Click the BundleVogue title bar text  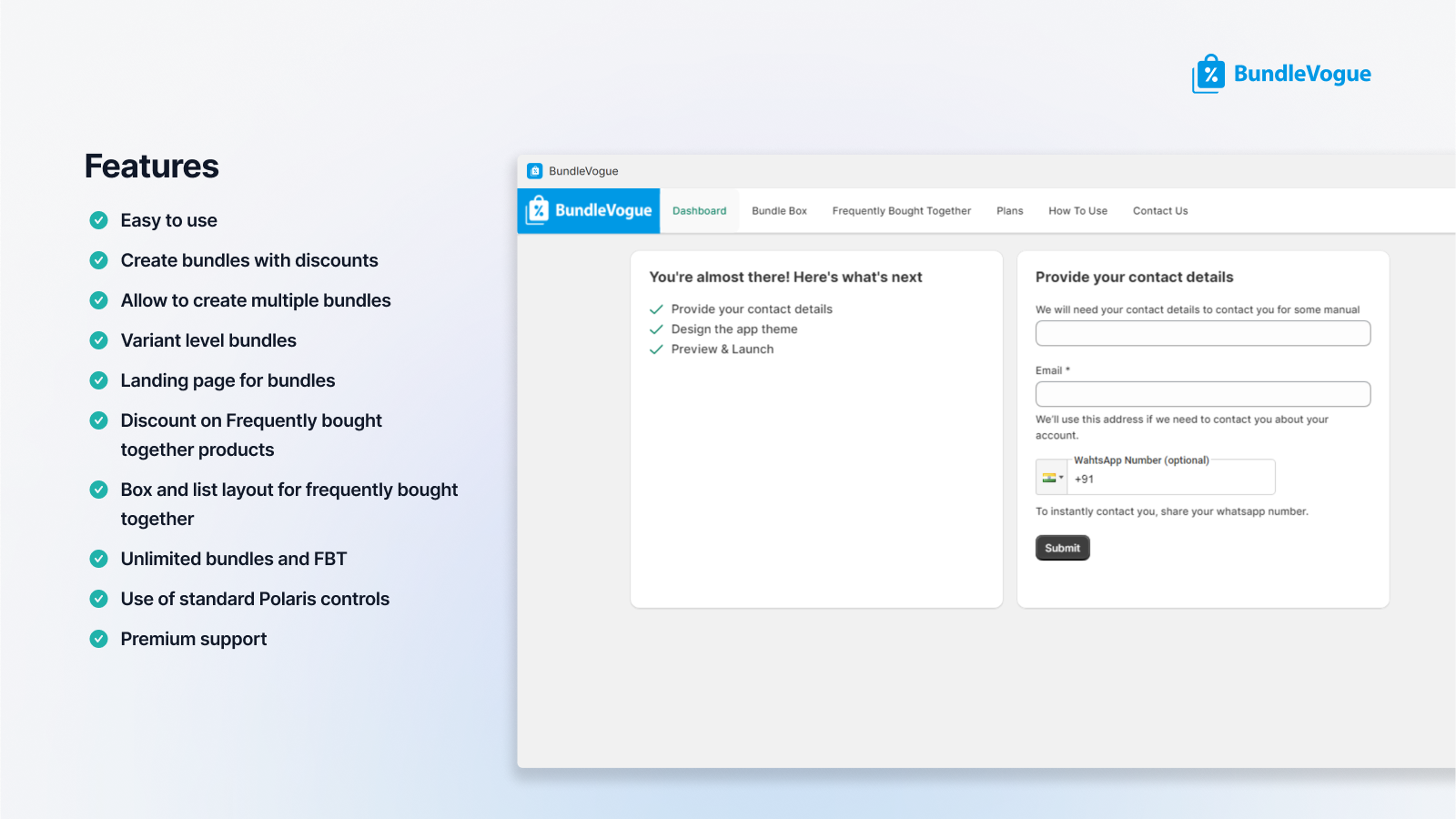coord(583,171)
